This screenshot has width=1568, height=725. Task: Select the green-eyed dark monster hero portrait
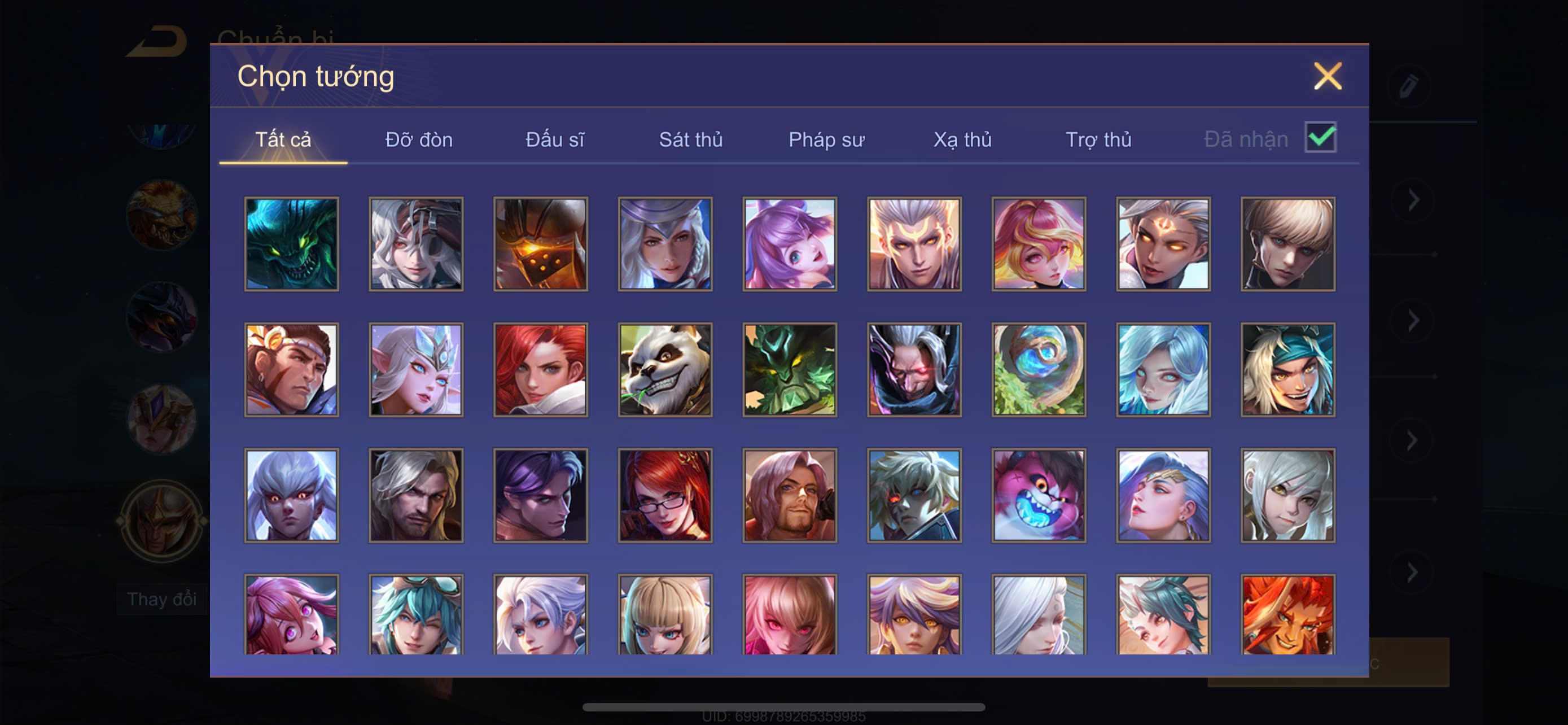click(x=292, y=243)
